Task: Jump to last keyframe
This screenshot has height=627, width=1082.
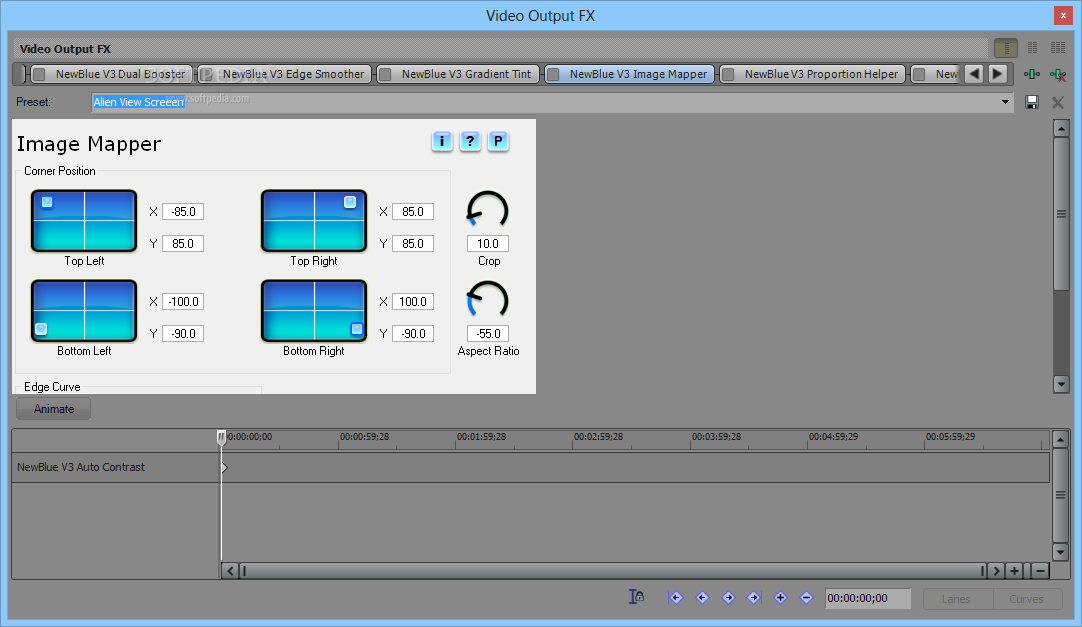Action: pos(754,597)
